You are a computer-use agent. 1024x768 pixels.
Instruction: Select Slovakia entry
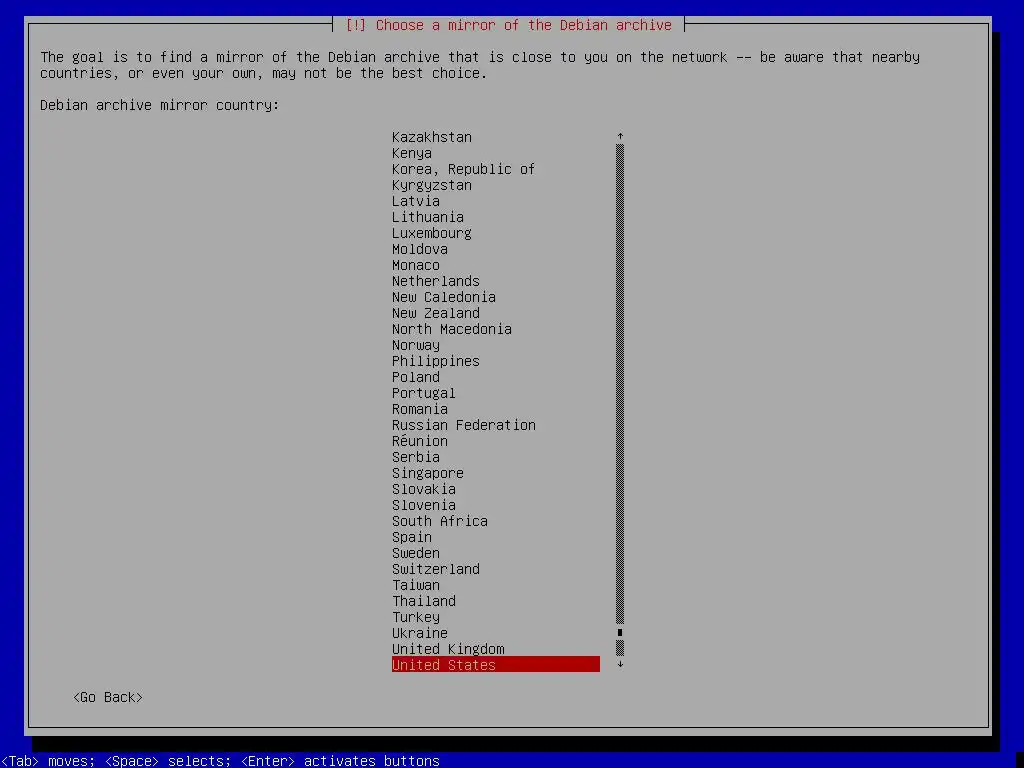(x=423, y=489)
